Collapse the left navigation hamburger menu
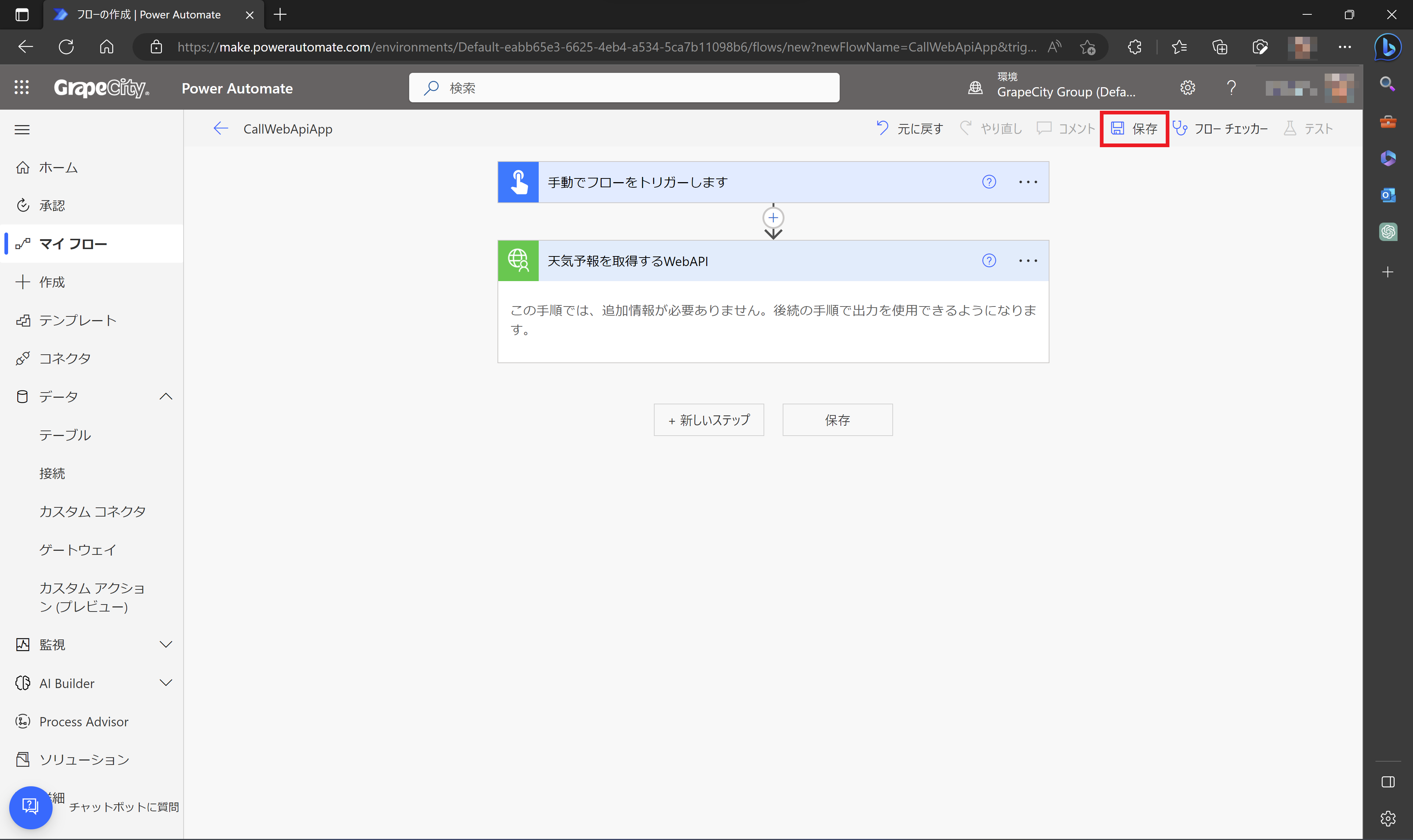Image resolution: width=1413 pixels, height=840 pixels. [22, 130]
